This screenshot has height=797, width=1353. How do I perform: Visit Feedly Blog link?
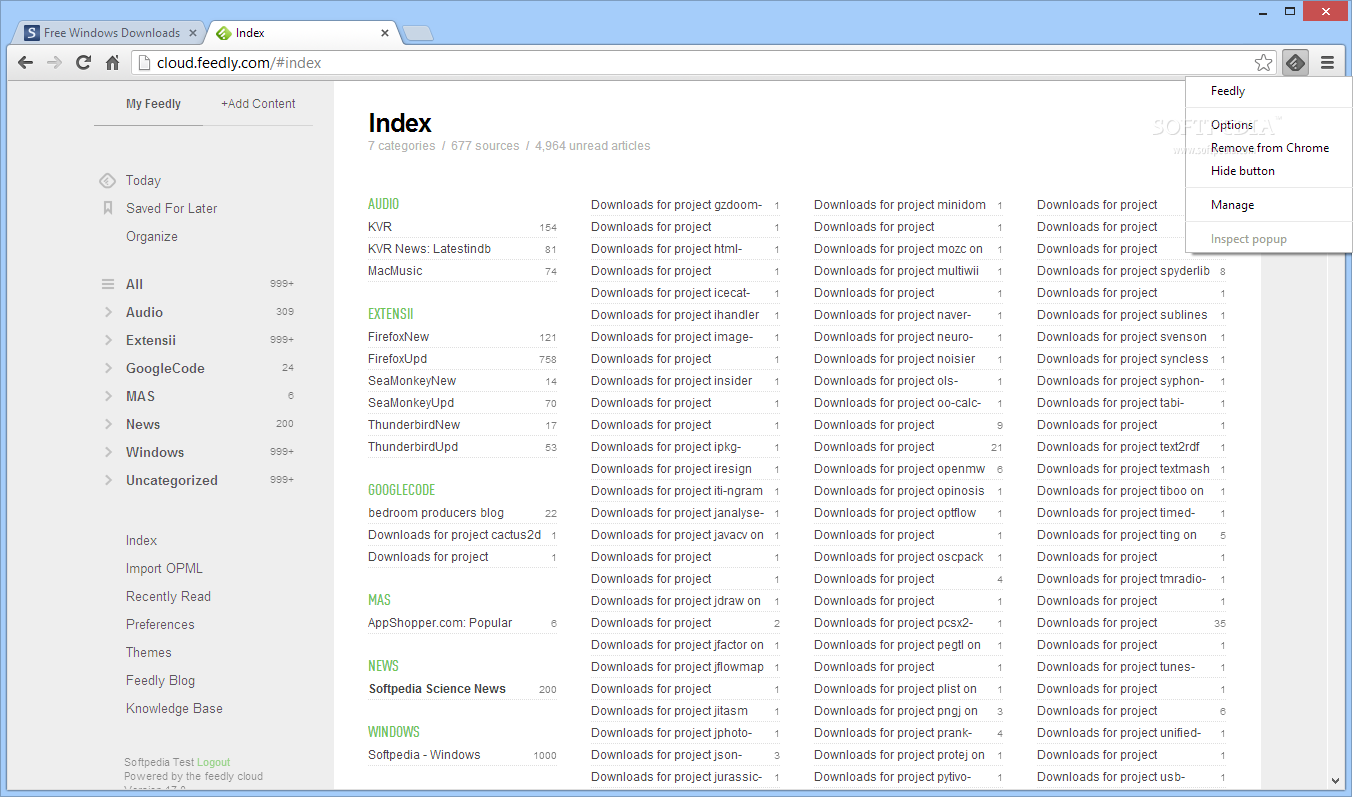tap(160, 681)
